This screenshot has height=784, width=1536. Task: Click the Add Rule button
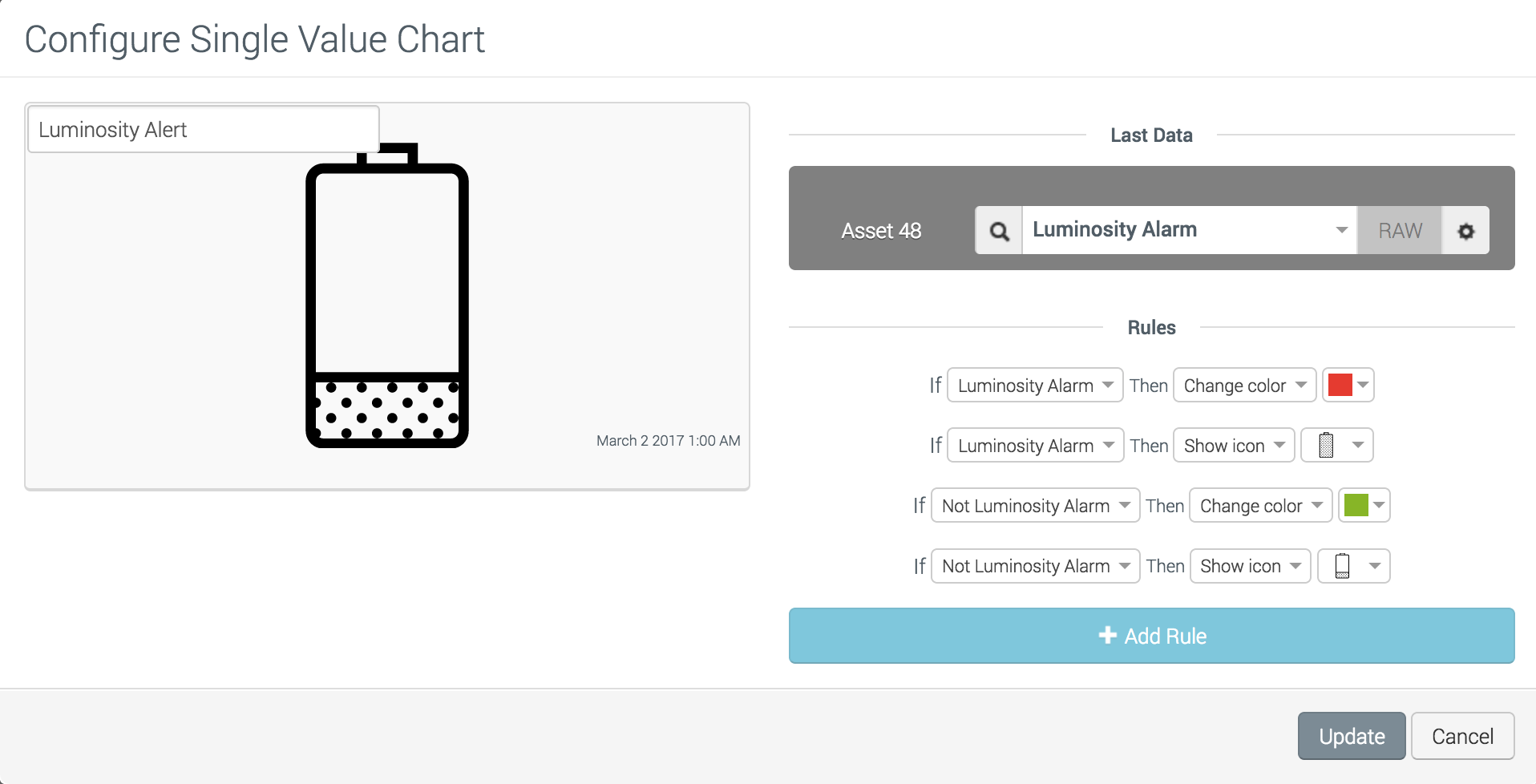tap(1151, 636)
